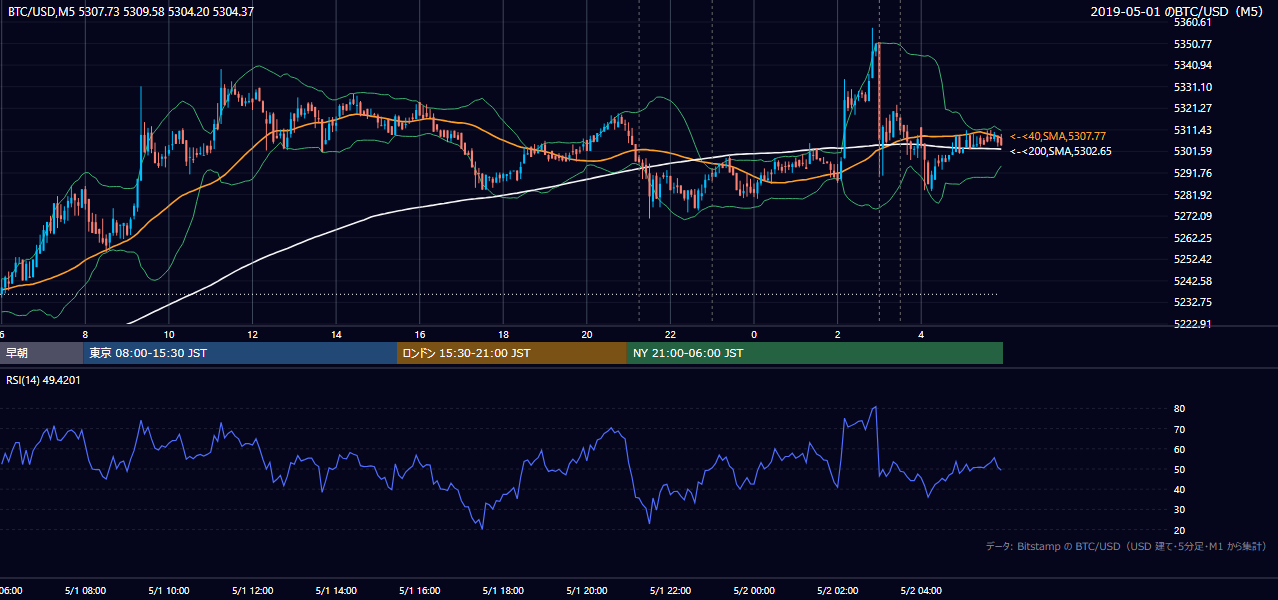Click price axis value 5232.75
Viewport: 1278px width, 600px height.
[x=1194, y=302]
